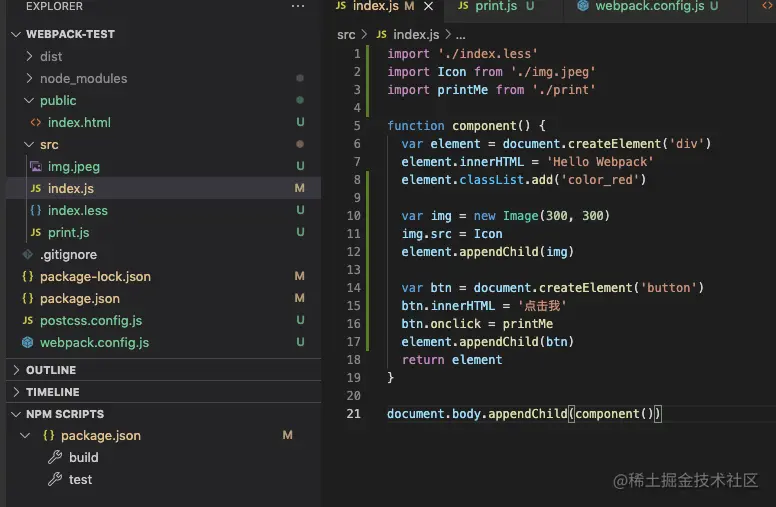Open print.js from the explorer tree

coord(69,233)
